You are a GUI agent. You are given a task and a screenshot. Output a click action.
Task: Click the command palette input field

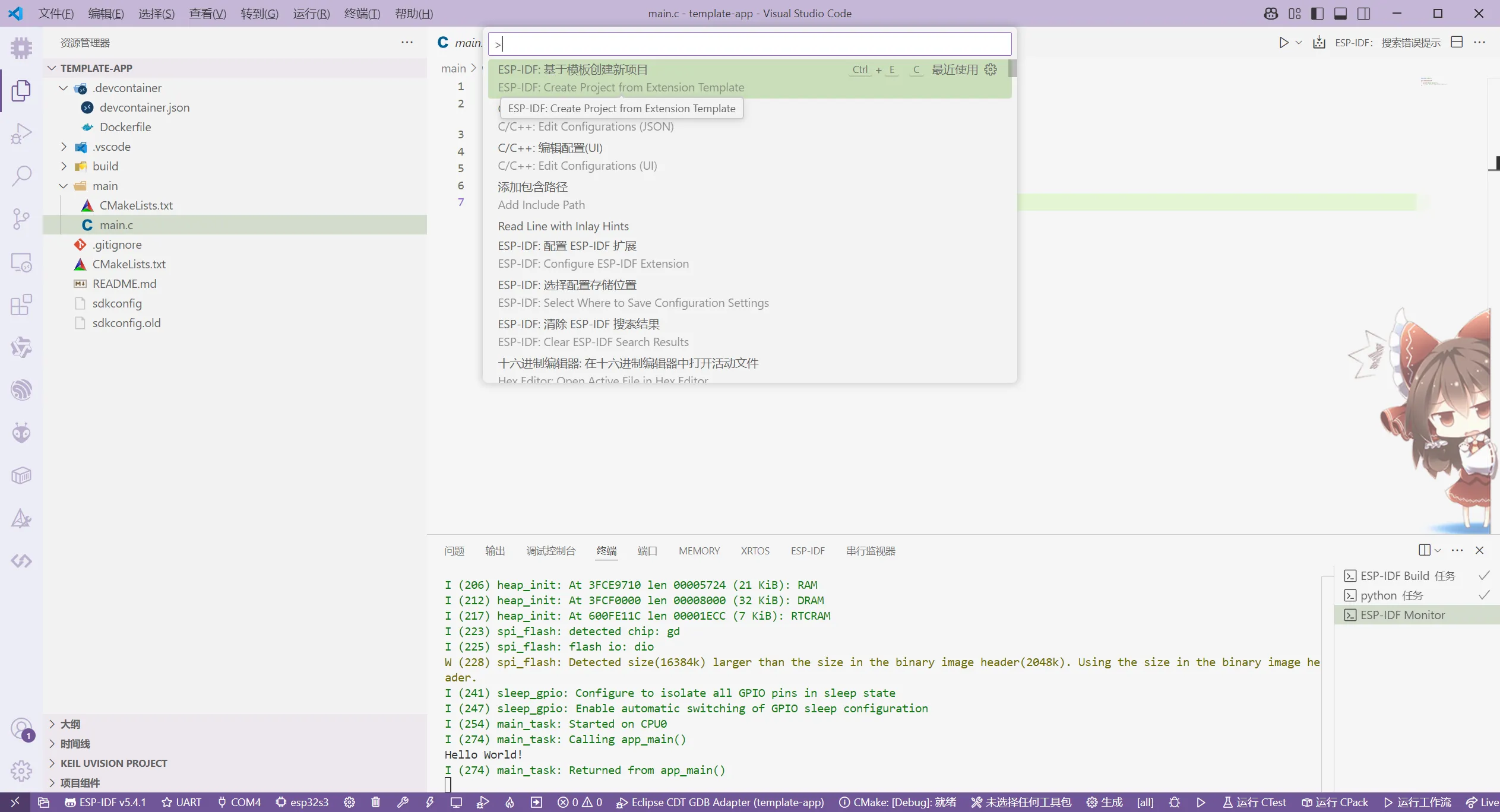click(749, 44)
